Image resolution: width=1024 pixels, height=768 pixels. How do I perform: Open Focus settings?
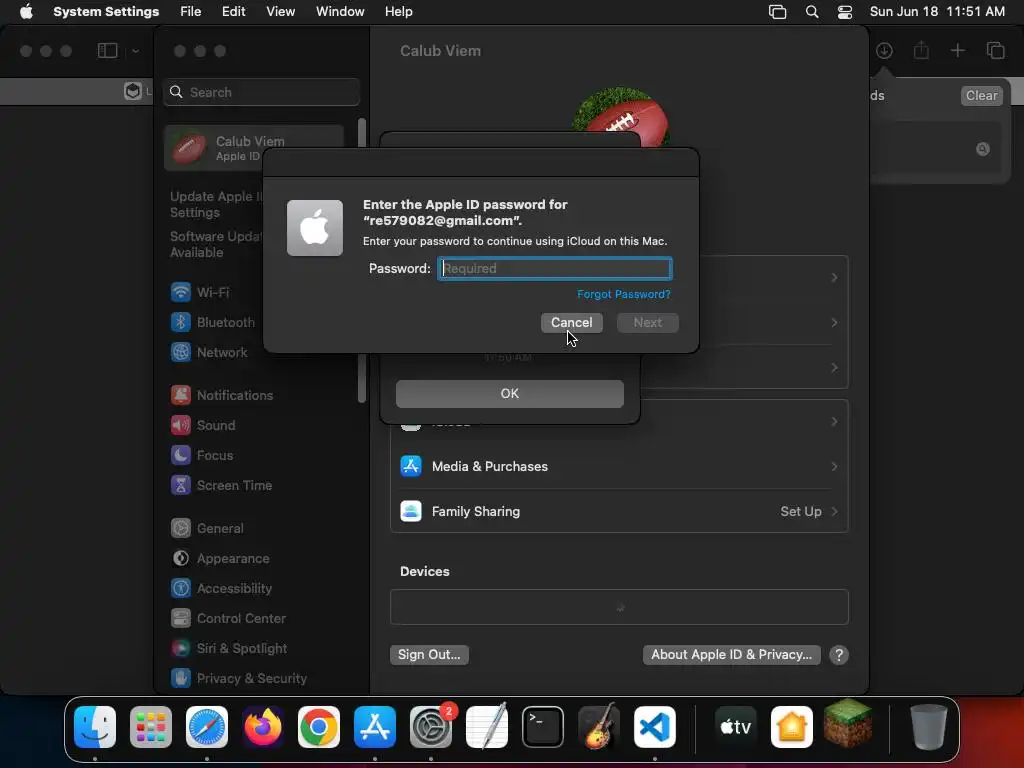point(202,455)
